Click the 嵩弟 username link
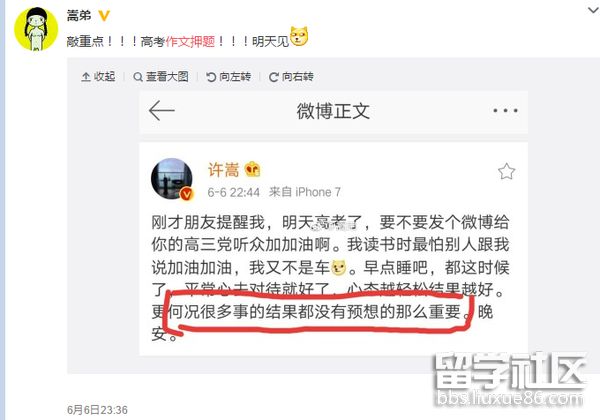 [x=79, y=16]
